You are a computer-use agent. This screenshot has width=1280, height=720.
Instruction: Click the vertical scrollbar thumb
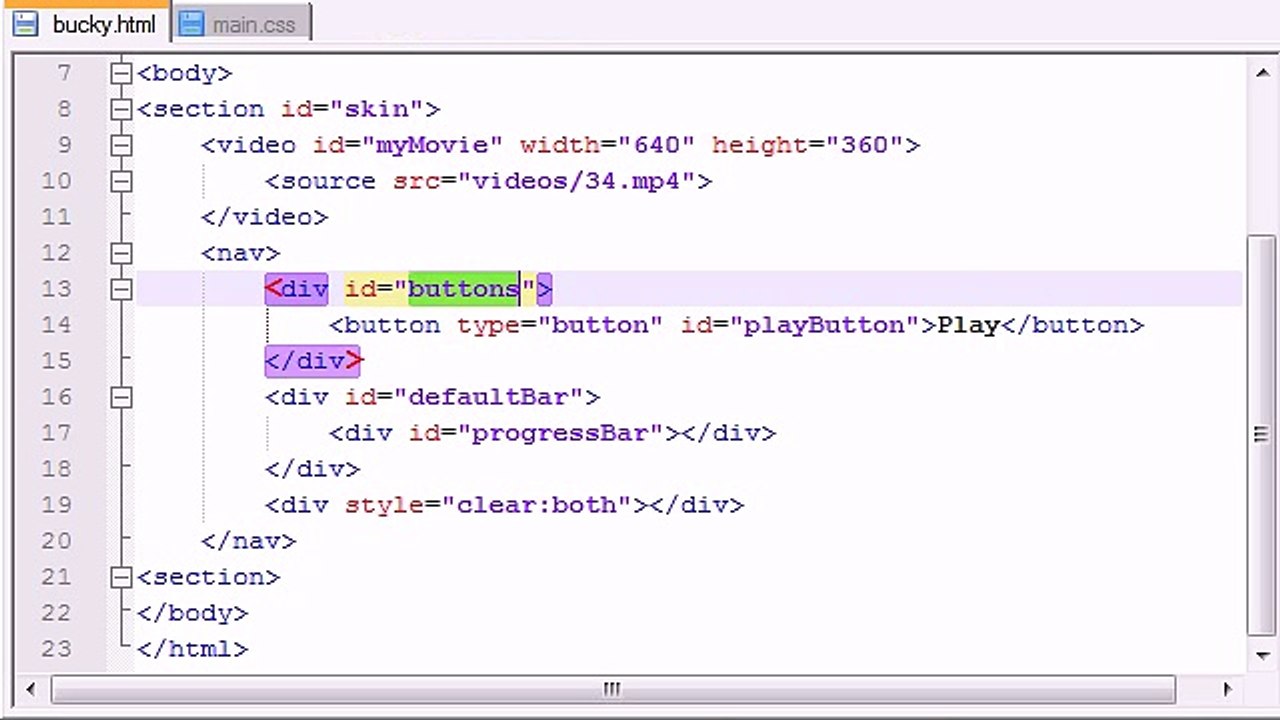1261,434
